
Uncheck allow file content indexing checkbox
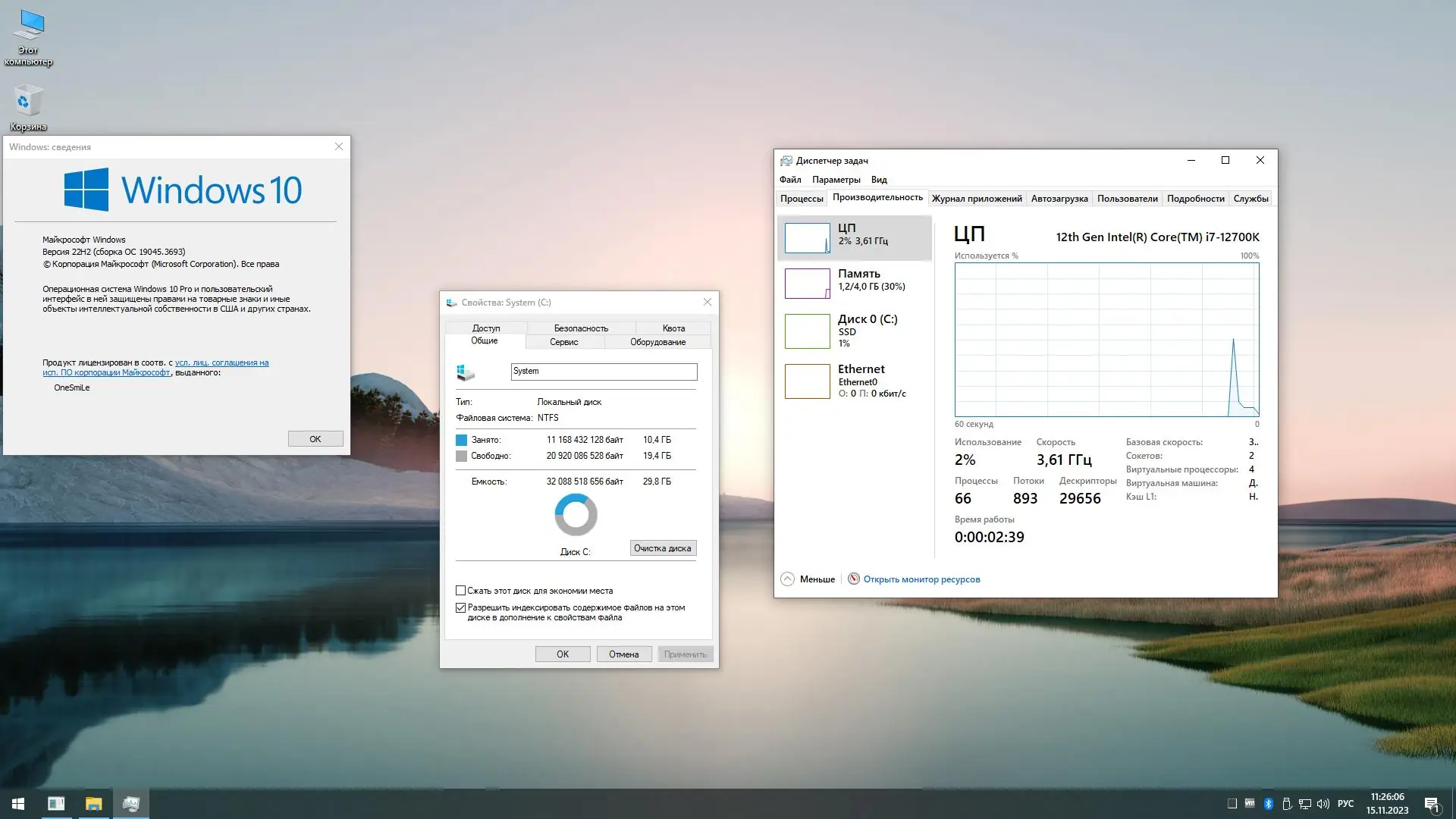point(460,607)
